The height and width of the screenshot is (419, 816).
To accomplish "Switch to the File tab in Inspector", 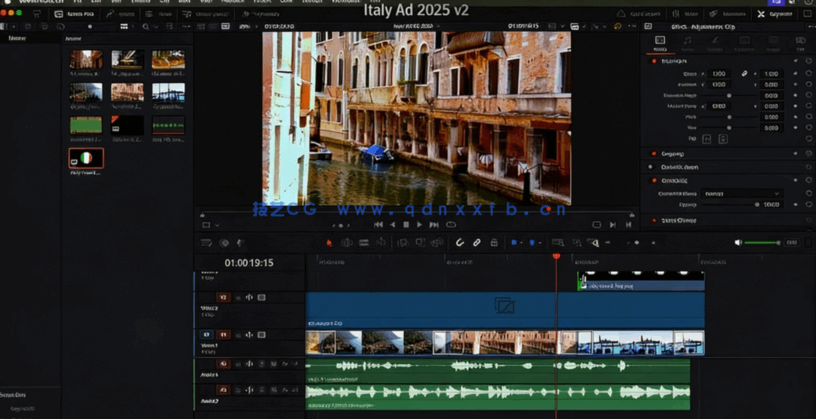I will click(x=800, y=43).
